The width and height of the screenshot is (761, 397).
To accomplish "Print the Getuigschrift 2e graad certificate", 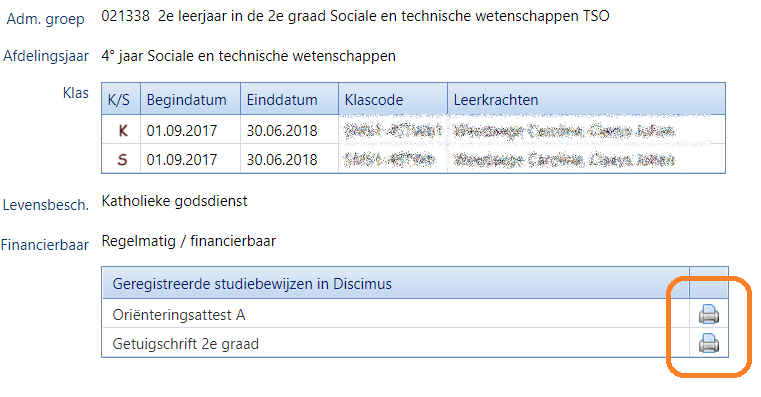I will point(709,343).
